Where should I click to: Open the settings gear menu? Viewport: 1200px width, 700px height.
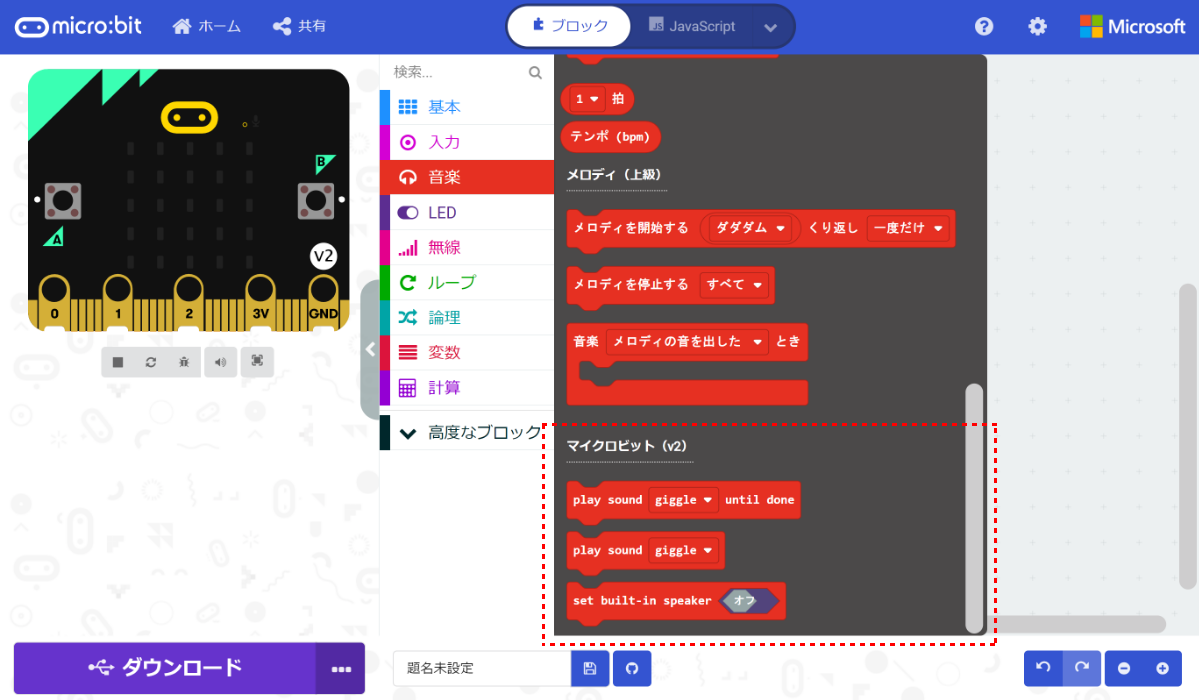1037,26
